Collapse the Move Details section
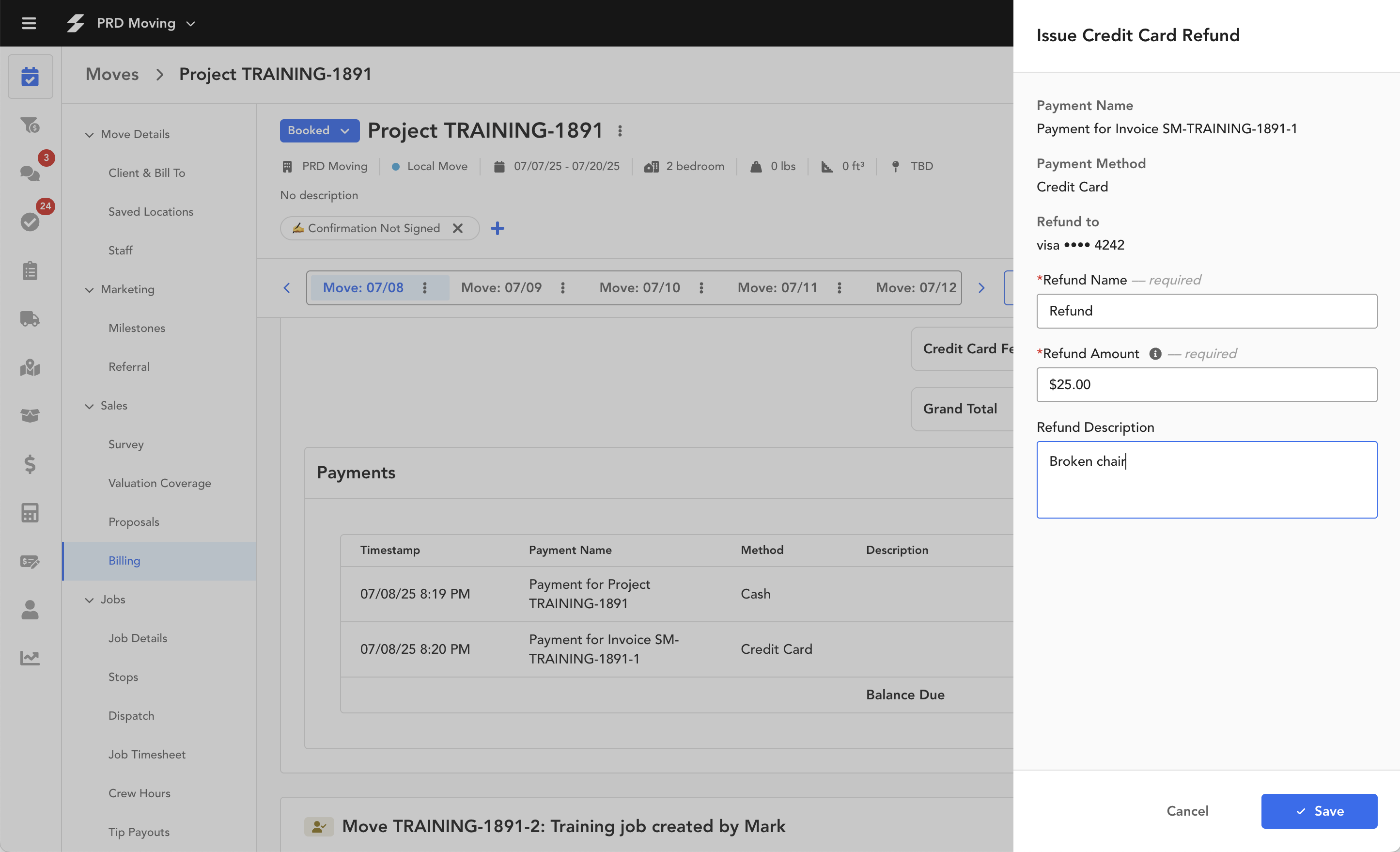Viewport: 1400px width, 852px height. tap(89, 134)
